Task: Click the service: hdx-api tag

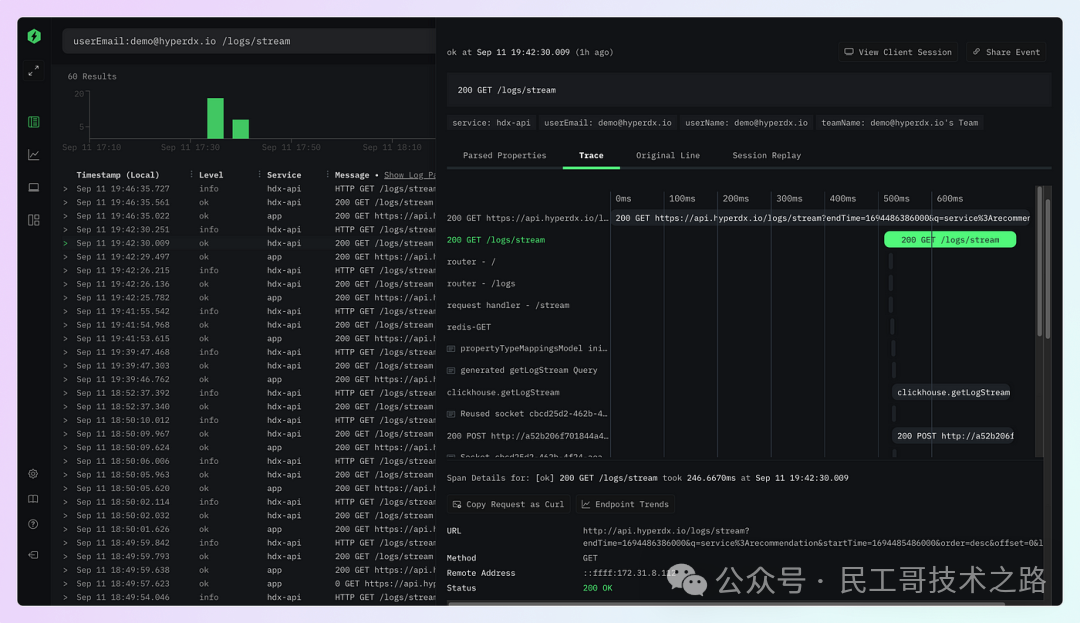Action: coord(491,123)
